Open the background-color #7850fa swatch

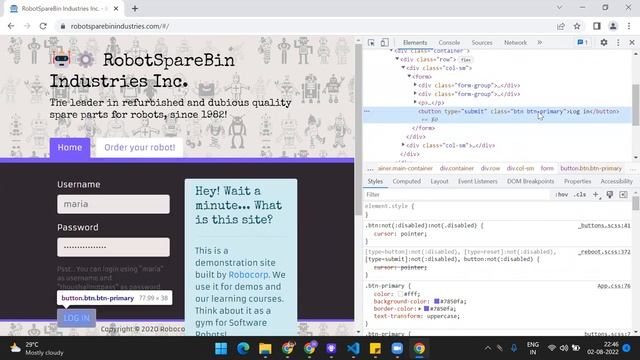pos(436,301)
